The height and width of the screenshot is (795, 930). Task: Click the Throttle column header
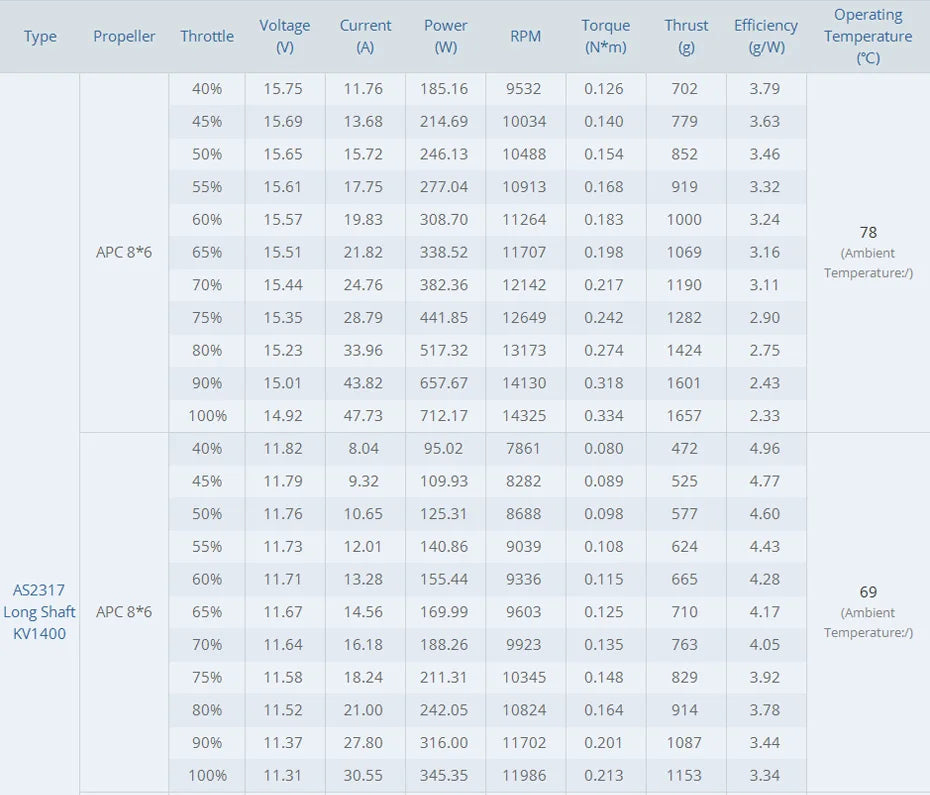(207, 37)
